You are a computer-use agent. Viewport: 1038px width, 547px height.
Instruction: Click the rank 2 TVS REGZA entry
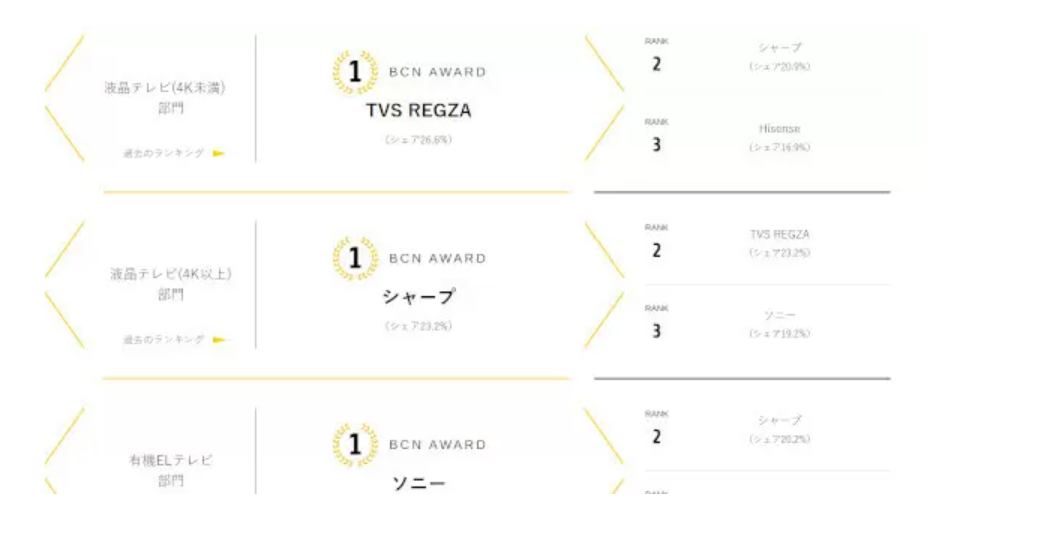[x=779, y=243]
